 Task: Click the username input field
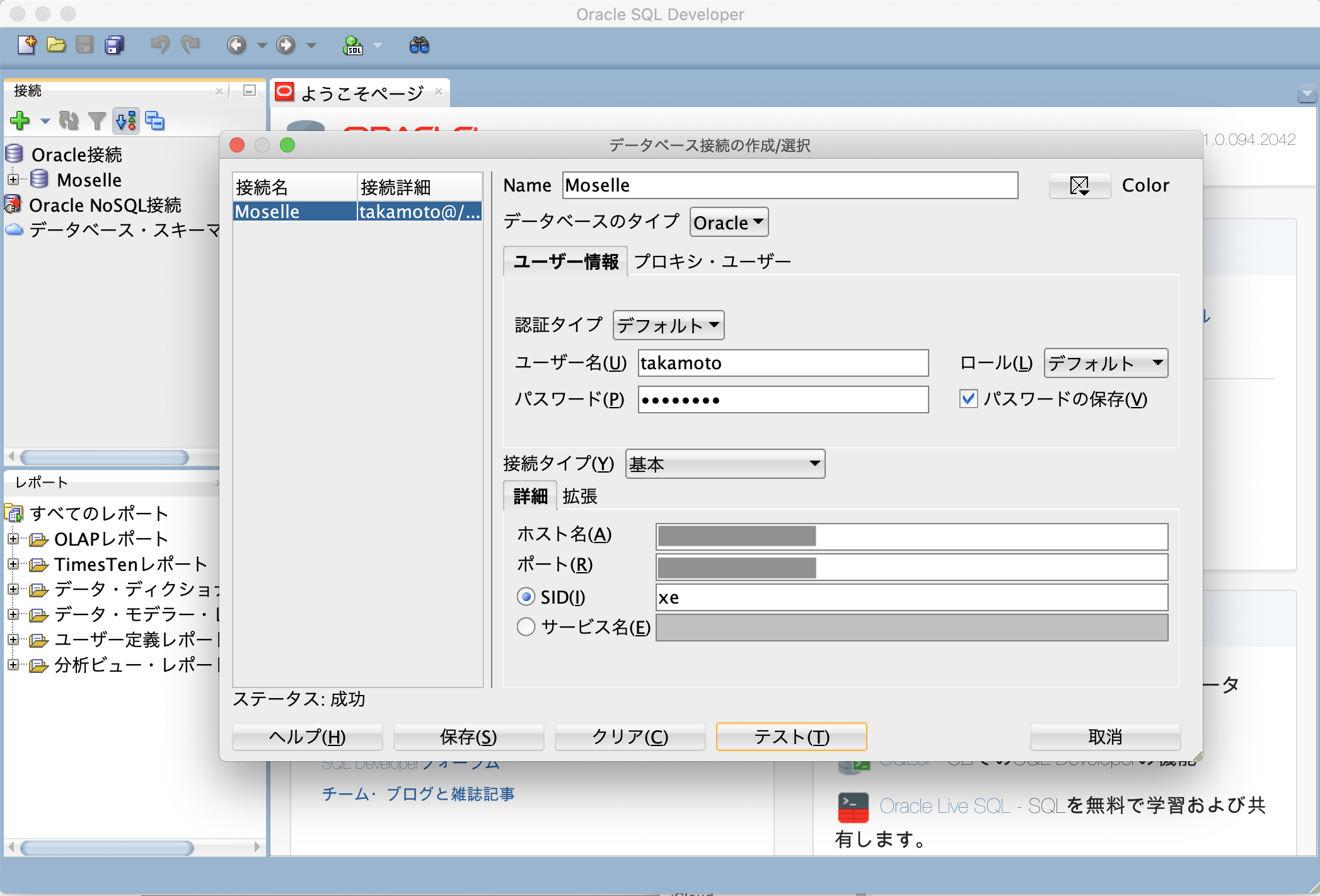(x=784, y=363)
